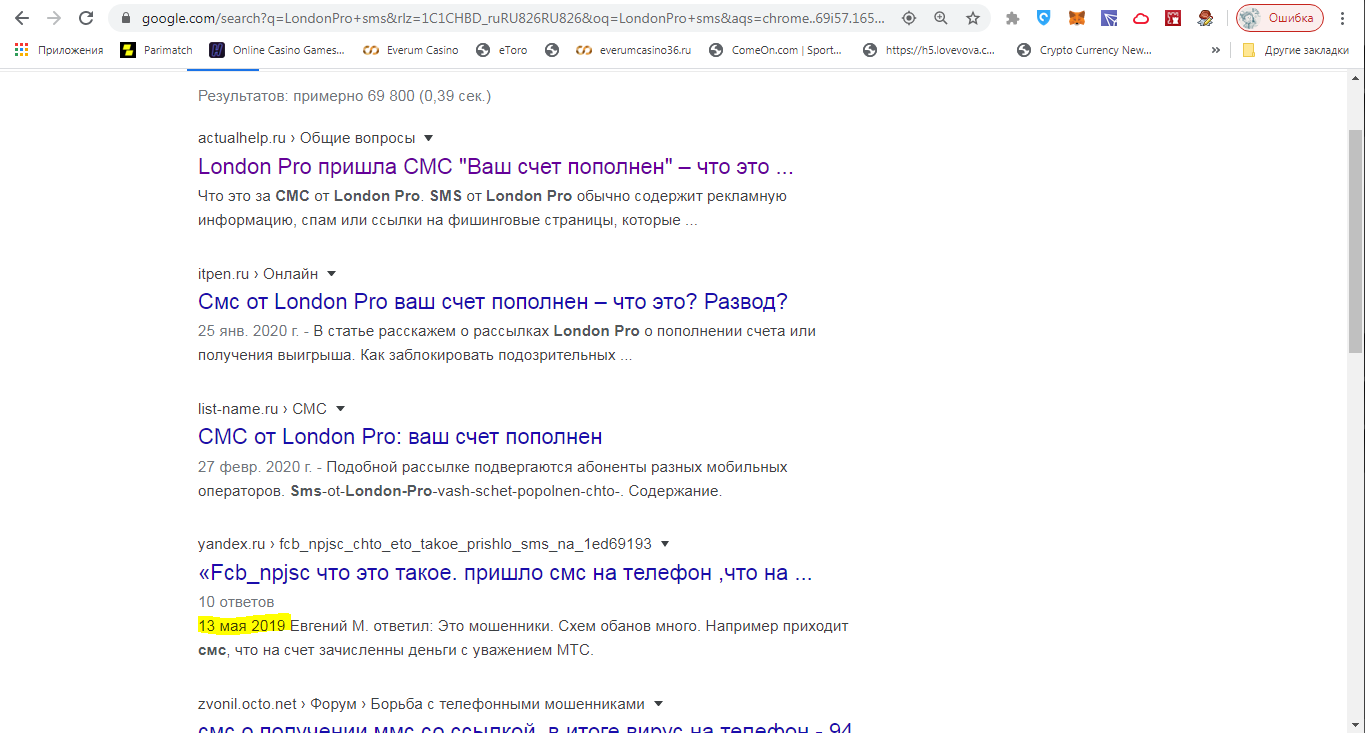Open the zoom magnifier in address bar
The width and height of the screenshot is (1365, 733).
[x=941, y=18]
